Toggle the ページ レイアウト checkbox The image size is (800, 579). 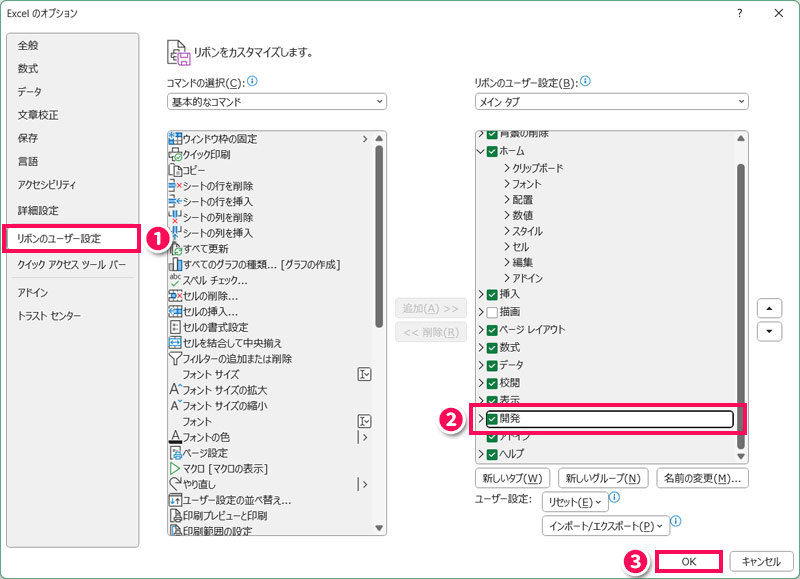click(492, 330)
